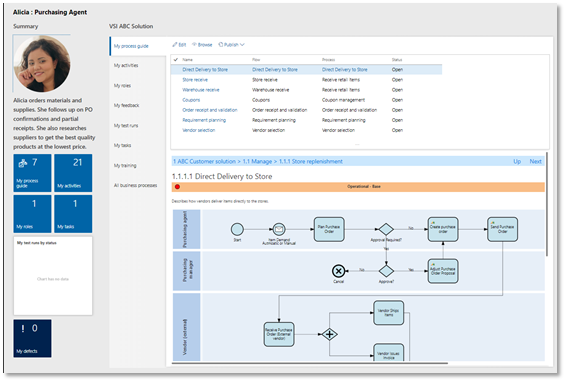566x382 pixels.
Task: Click the red status dot on Operational bar
Action: 177,187
